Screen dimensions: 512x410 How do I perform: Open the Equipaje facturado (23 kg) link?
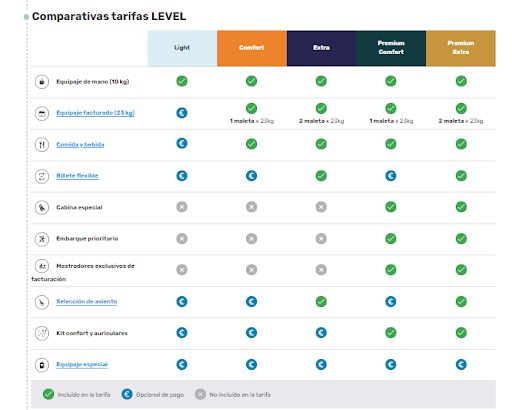click(95, 113)
